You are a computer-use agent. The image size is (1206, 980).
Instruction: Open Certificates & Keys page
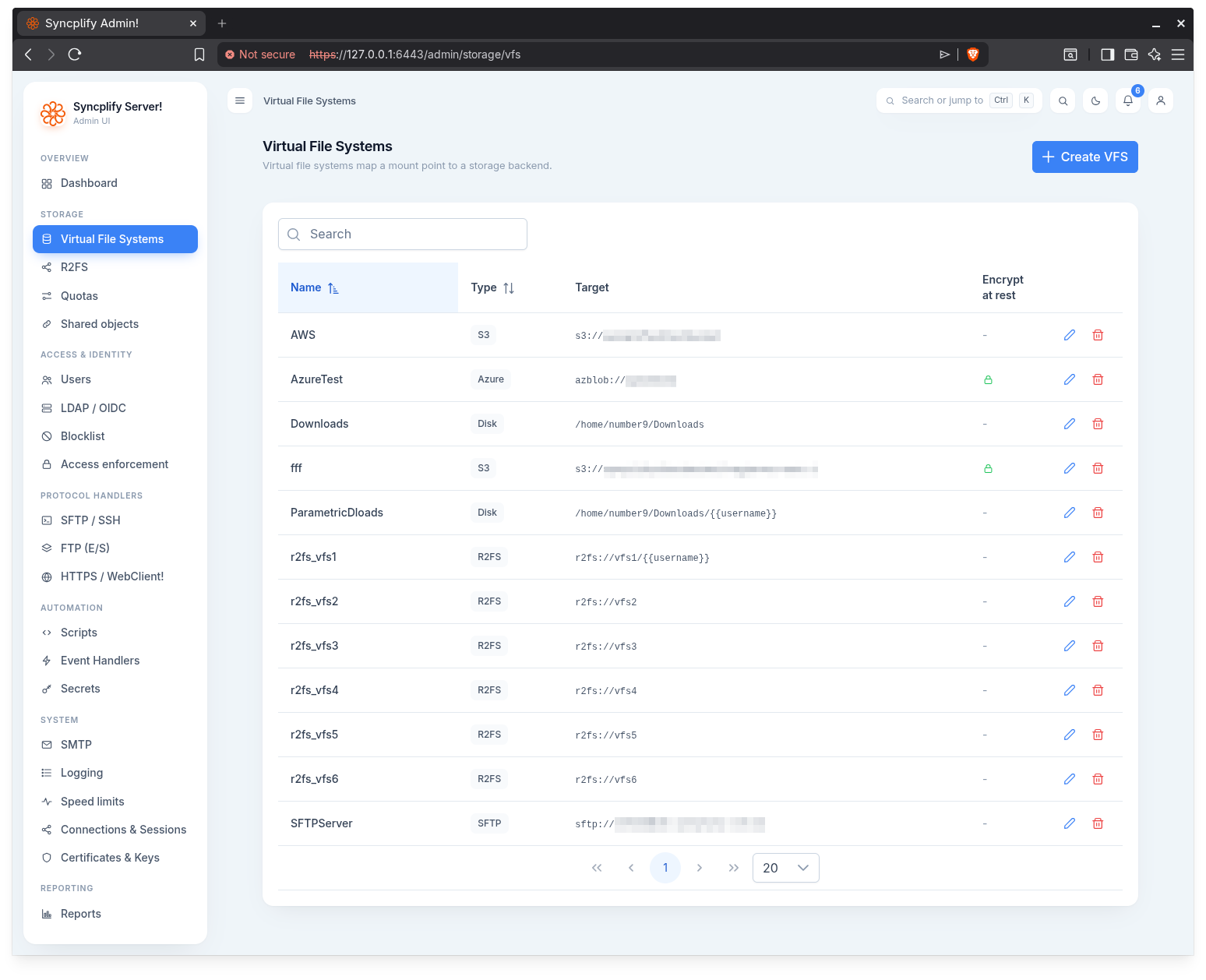pyautogui.click(x=115, y=858)
